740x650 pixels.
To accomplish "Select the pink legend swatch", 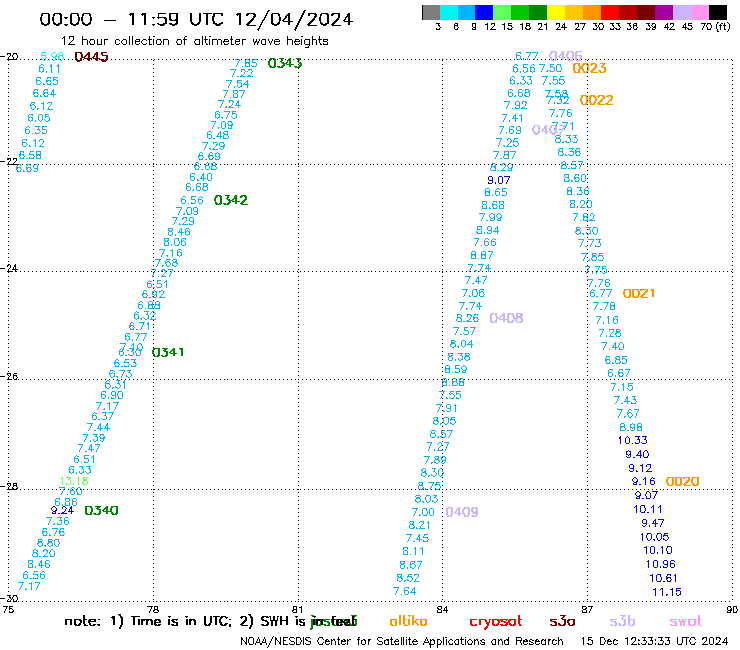I will [699, 12].
